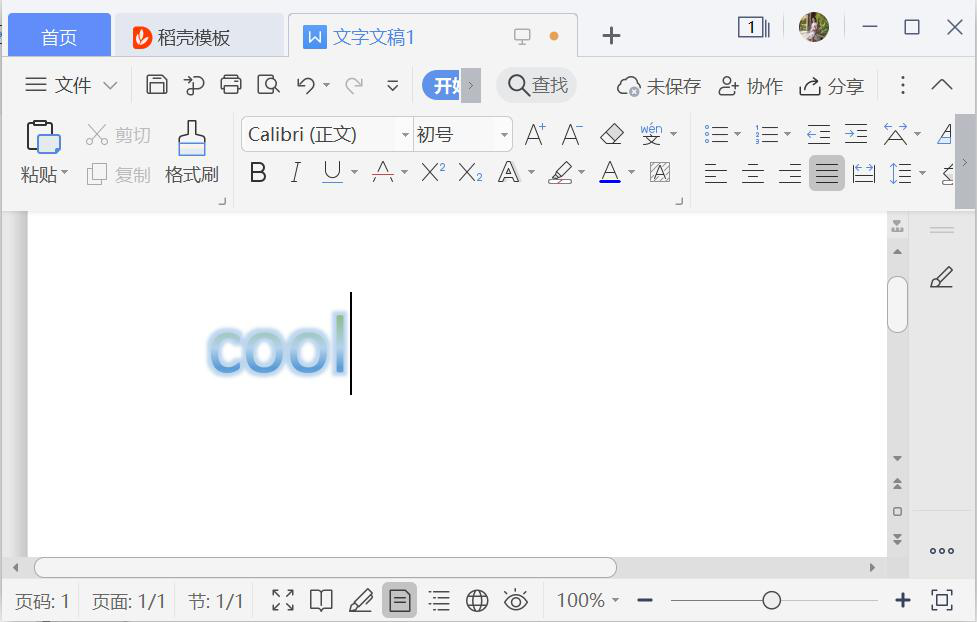Click the 查找 search button
This screenshot has height=622, width=977.
coord(538,85)
